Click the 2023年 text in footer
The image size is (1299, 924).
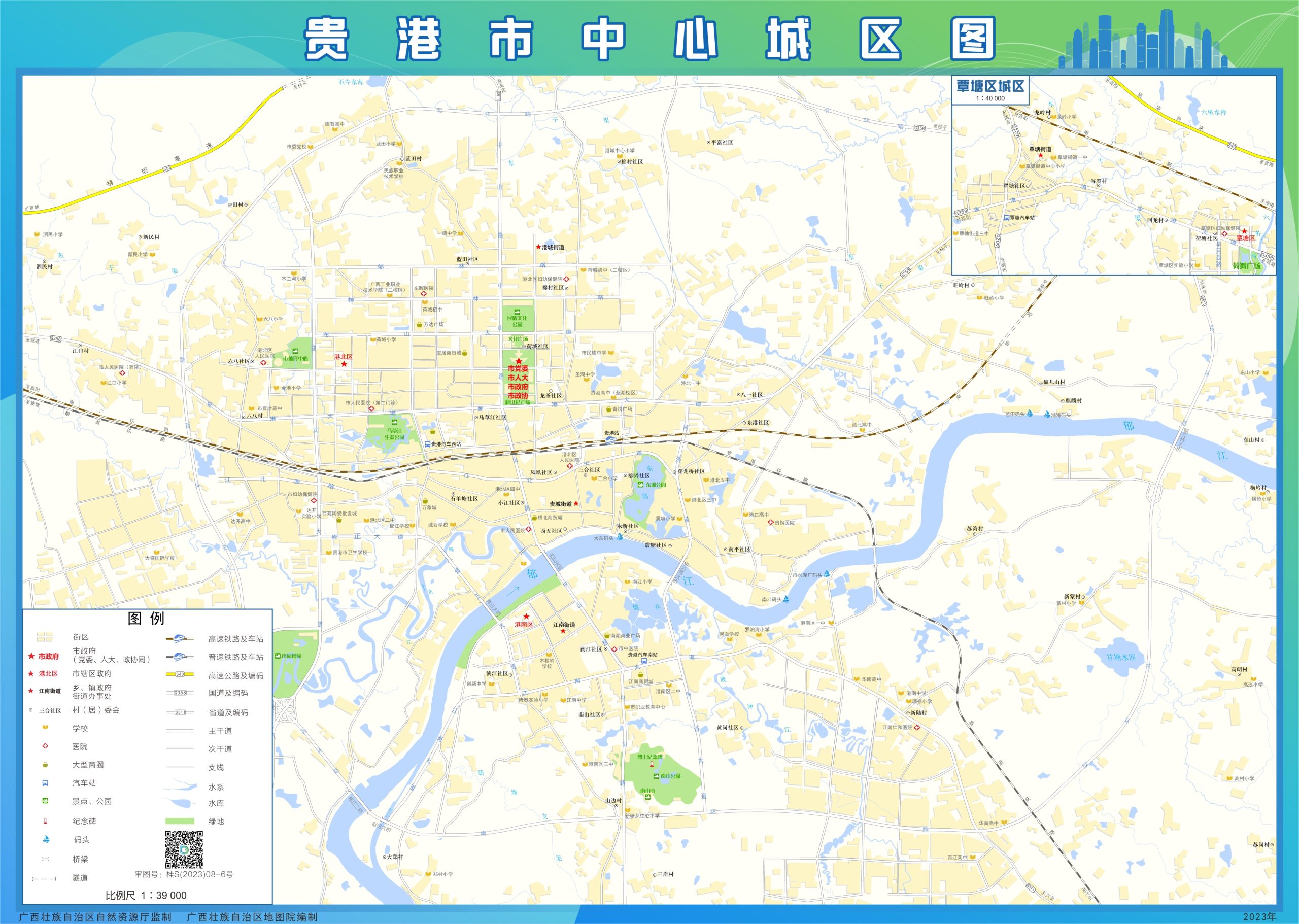pos(1259,916)
